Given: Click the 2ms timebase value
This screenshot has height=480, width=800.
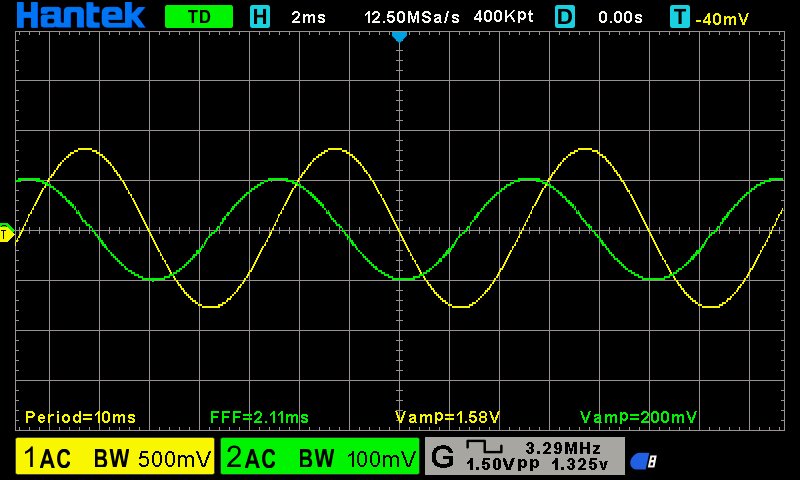Looking at the screenshot, I should [308, 17].
